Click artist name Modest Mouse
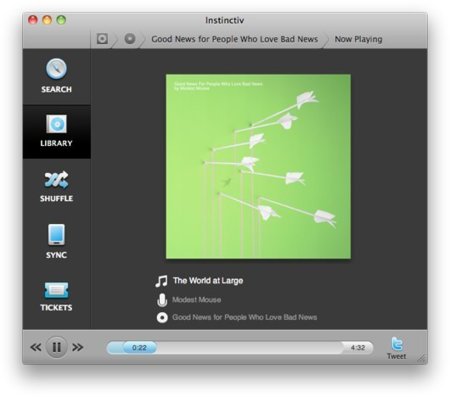This screenshot has width=450, height=397. (197, 300)
